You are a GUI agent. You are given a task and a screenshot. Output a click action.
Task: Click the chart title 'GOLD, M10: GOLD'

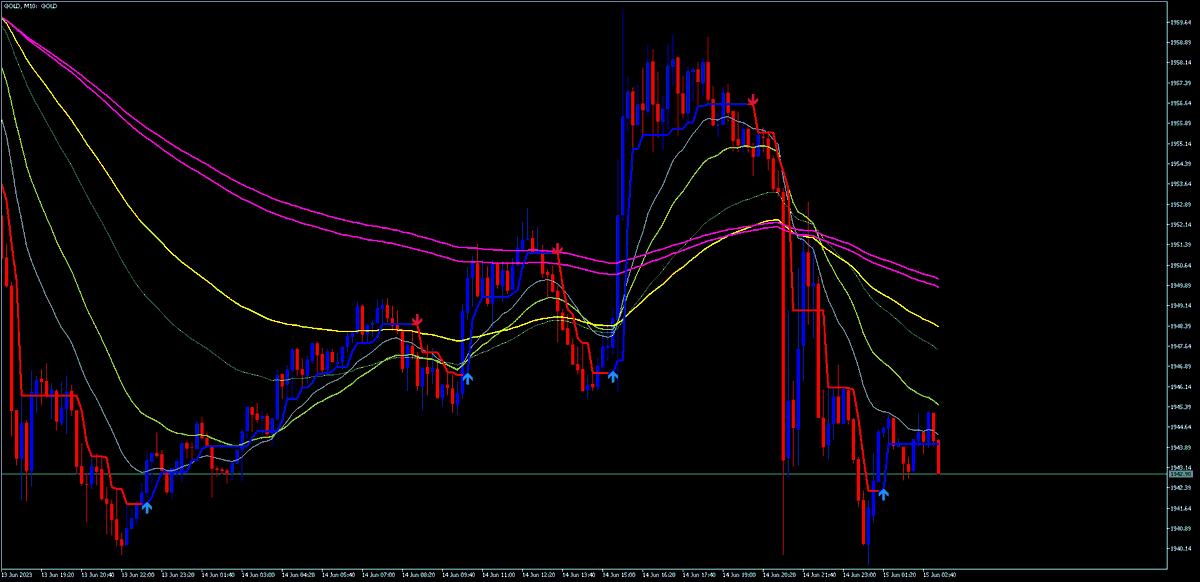click(29, 6)
